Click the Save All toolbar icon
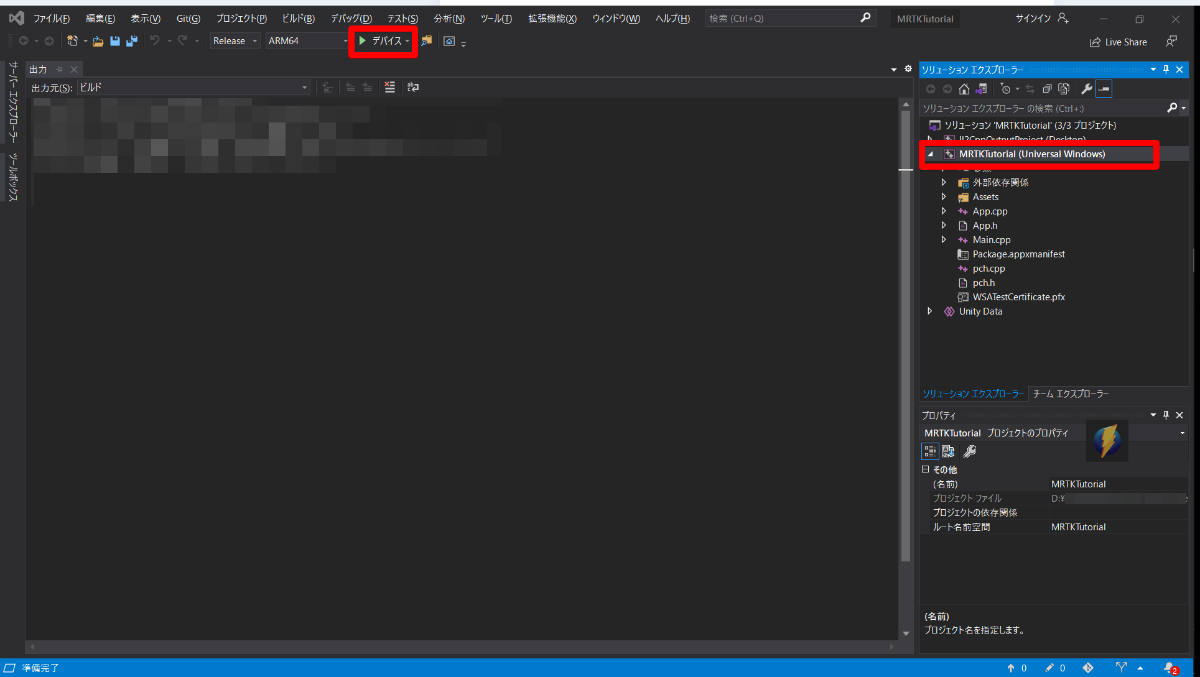1200x677 pixels. (131, 41)
